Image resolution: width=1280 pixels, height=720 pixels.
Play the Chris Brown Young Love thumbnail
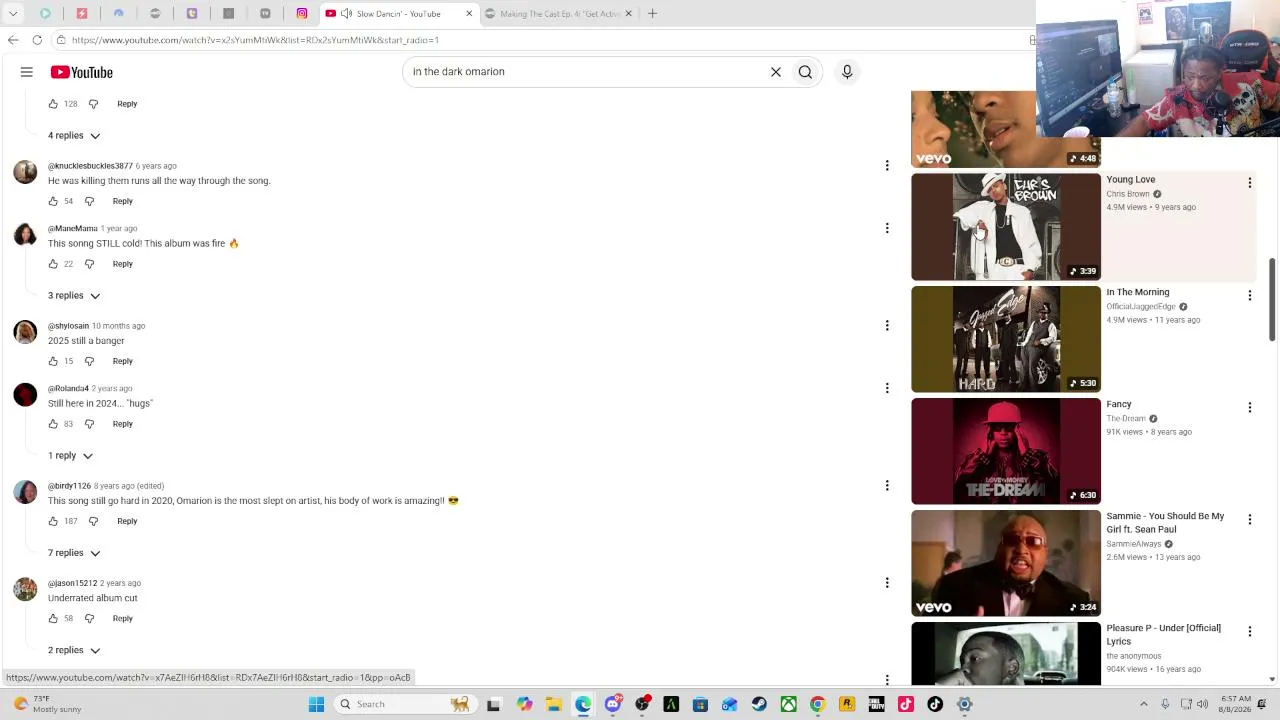tap(1006, 227)
